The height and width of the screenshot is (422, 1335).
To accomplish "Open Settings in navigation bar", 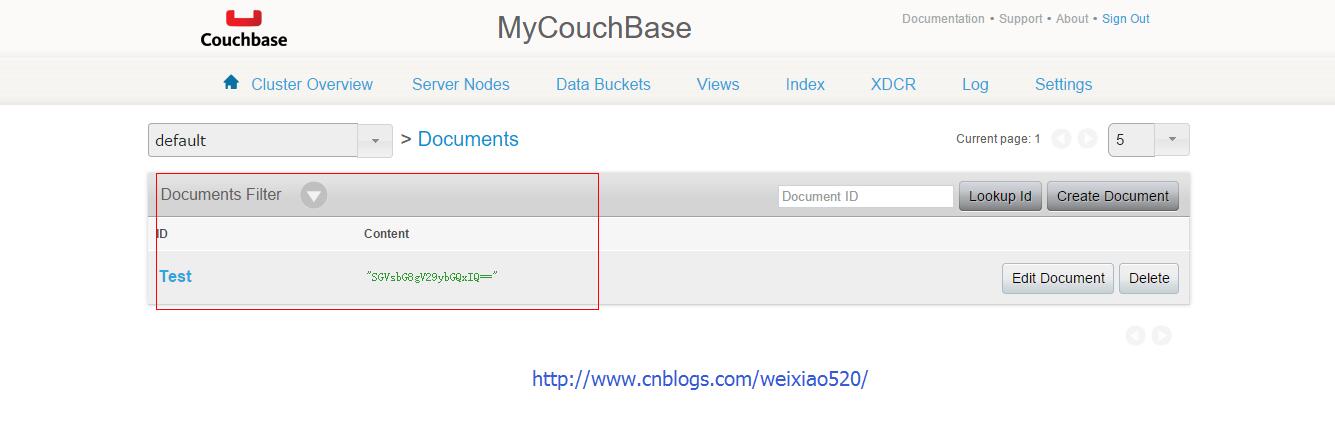I will tap(1063, 84).
